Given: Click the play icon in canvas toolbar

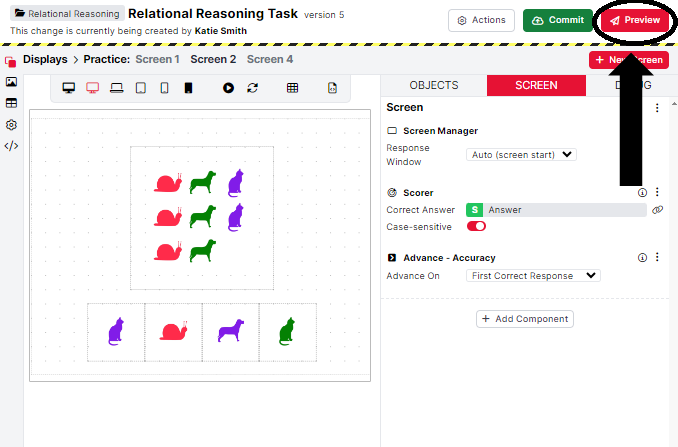Looking at the screenshot, I should tap(228, 88).
